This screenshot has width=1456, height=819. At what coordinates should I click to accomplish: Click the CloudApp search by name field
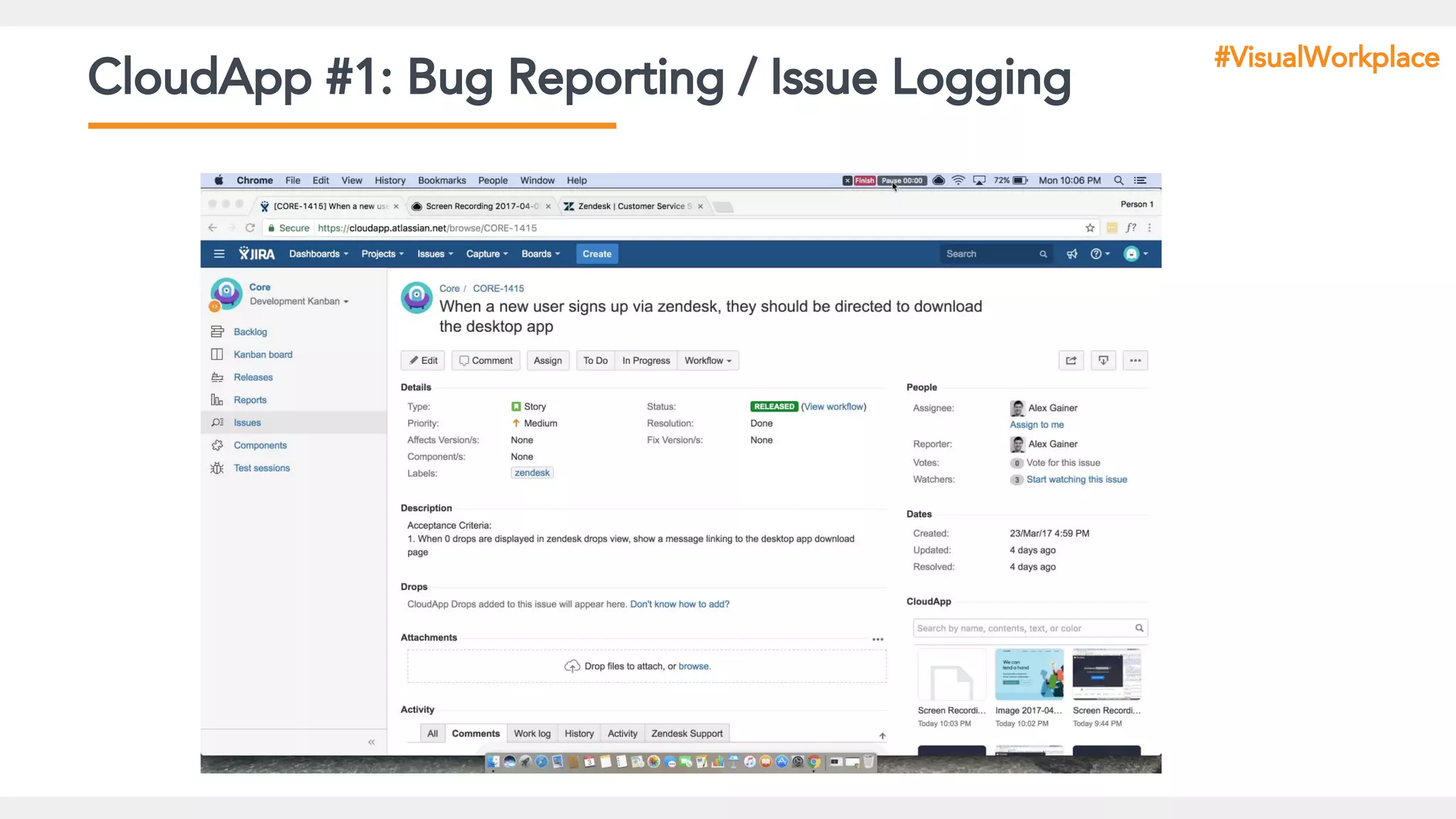[1030, 628]
